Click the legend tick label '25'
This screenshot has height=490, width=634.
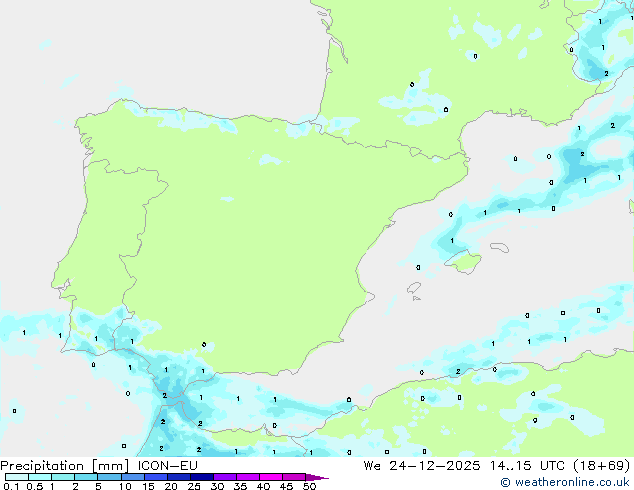[194, 486]
